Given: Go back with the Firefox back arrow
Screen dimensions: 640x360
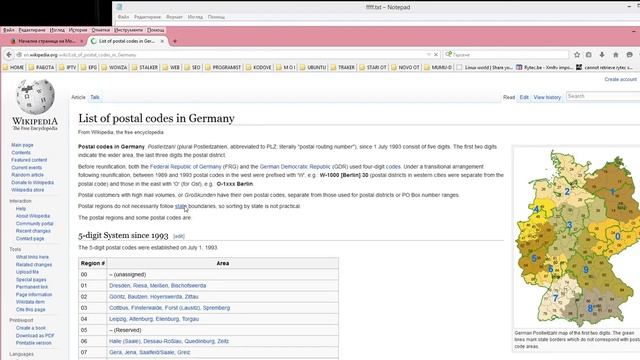Looking at the screenshot, I should 9,54.
